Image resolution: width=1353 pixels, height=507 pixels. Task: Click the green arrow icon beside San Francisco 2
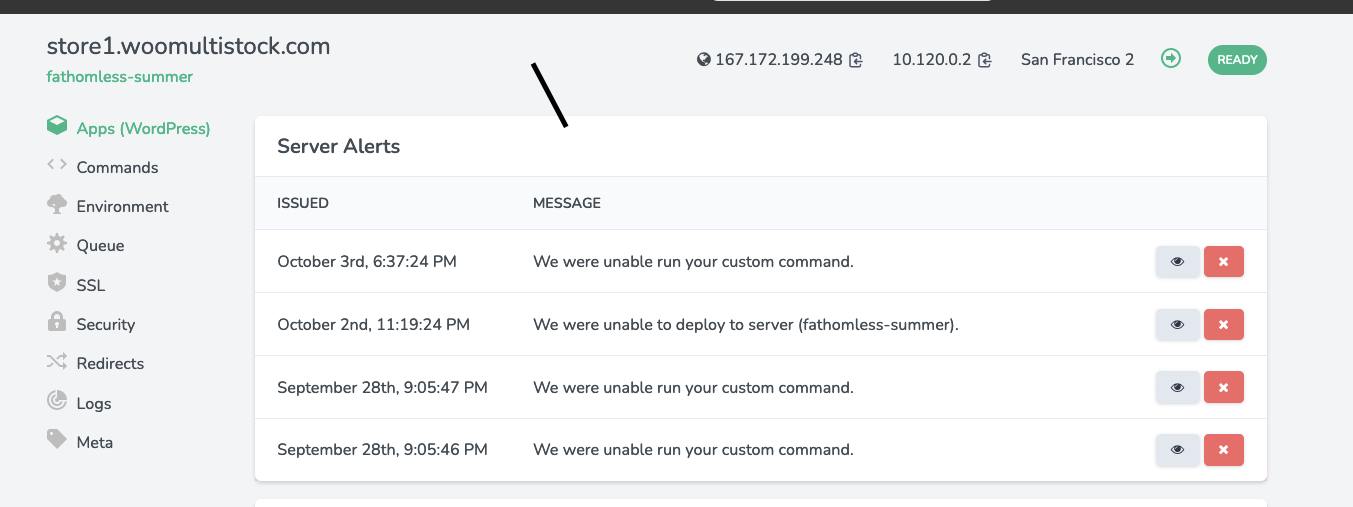(x=1171, y=59)
